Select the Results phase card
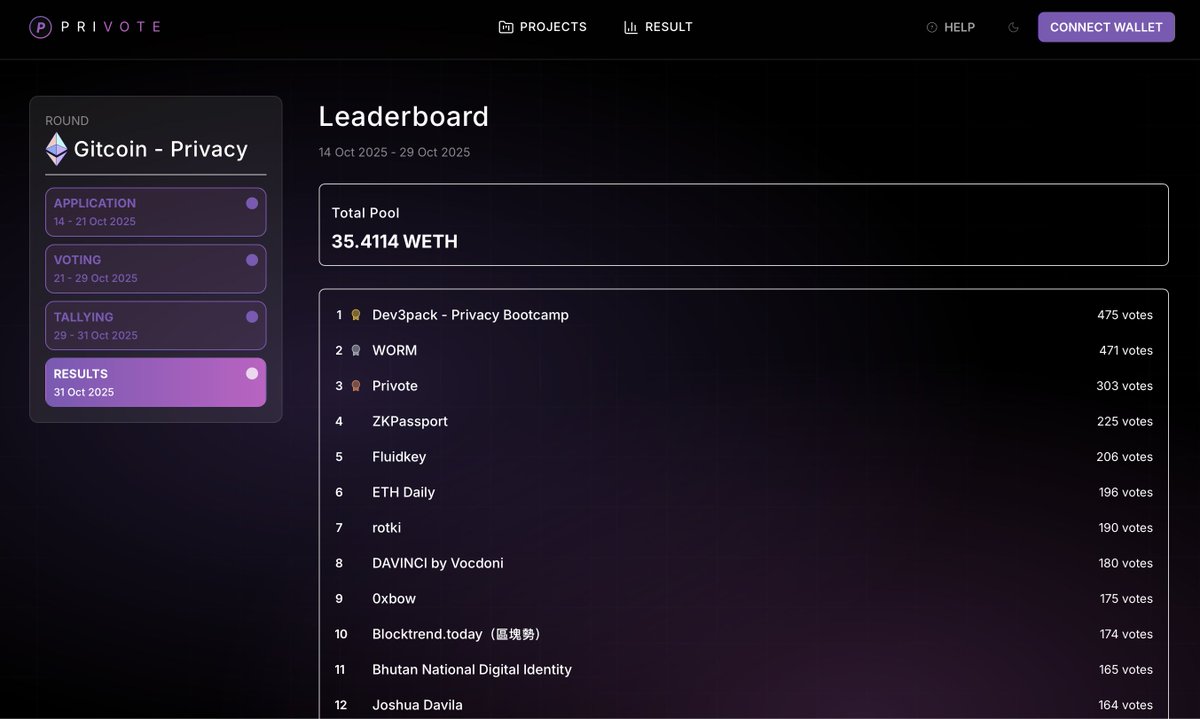This screenshot has width=1200, height=719. (156, 382)
